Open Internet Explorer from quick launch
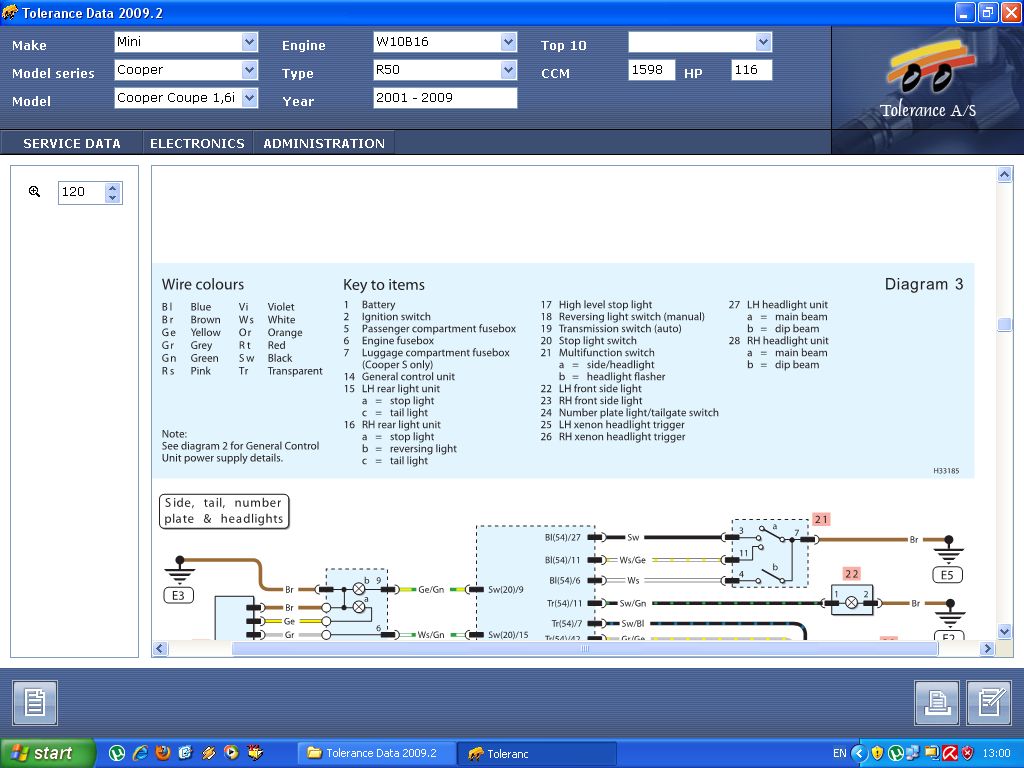1024x768 pixels. point(140,753)
